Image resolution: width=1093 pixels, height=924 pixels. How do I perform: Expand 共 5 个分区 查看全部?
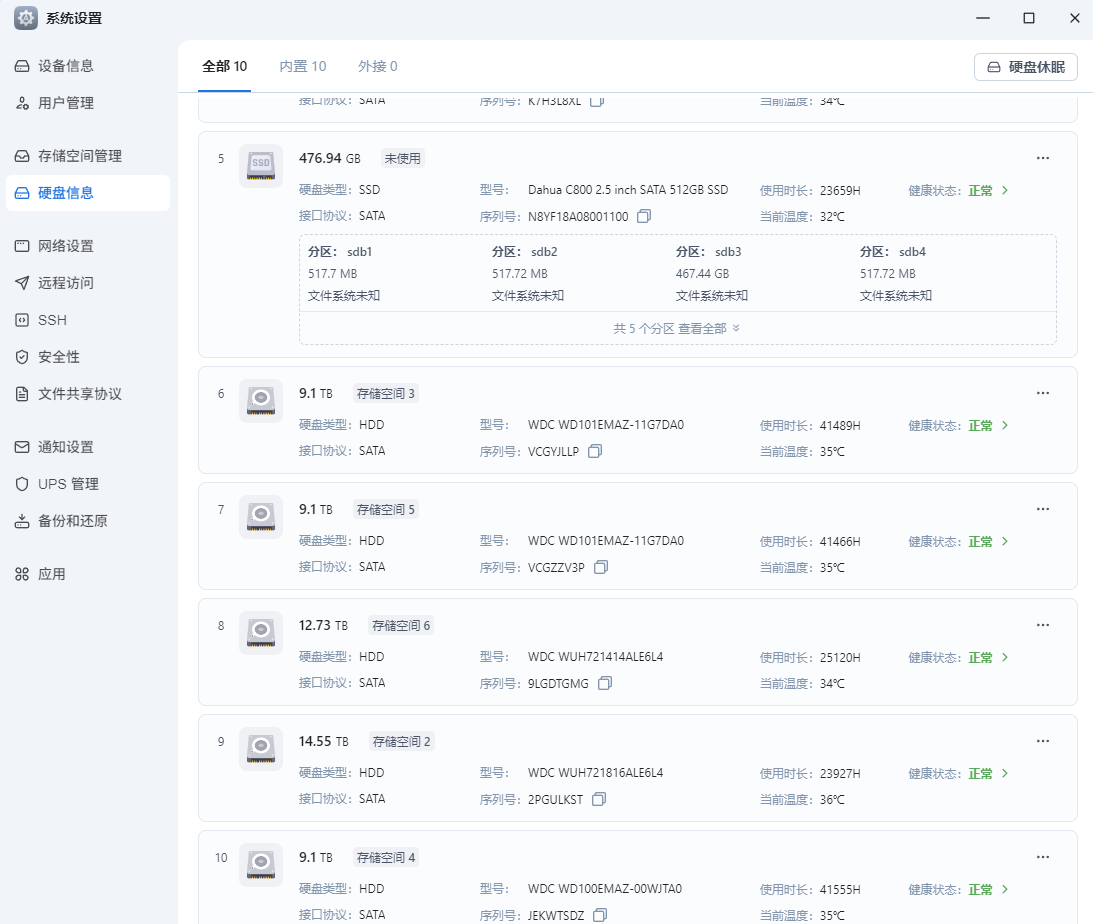(x=677, y=328)
